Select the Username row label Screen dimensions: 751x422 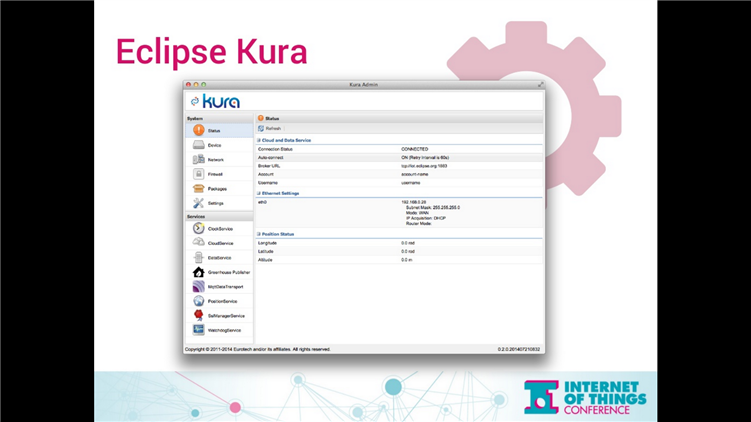click(x=268, y=182)
